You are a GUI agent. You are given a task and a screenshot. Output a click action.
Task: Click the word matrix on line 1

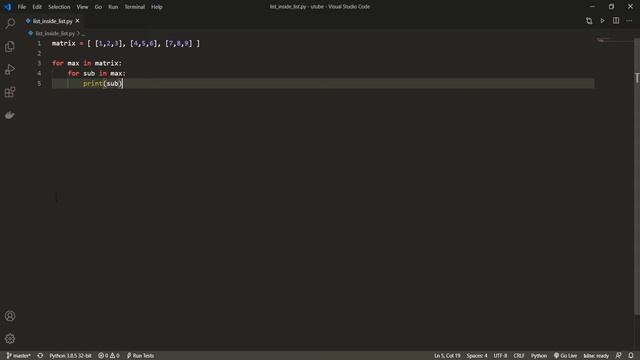coord(63,43)
